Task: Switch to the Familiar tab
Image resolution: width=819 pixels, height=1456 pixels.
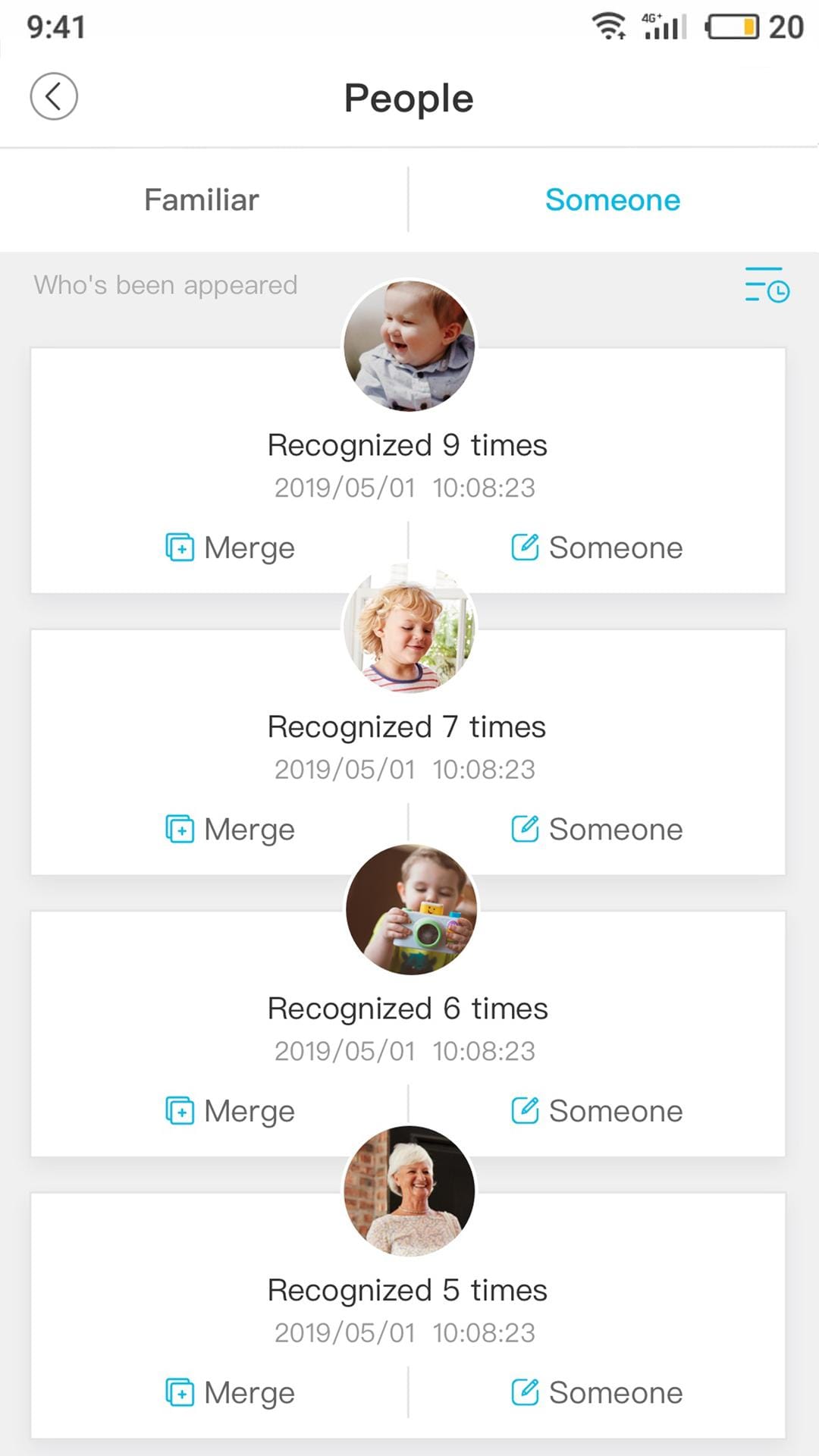Action: coord(202,200)
